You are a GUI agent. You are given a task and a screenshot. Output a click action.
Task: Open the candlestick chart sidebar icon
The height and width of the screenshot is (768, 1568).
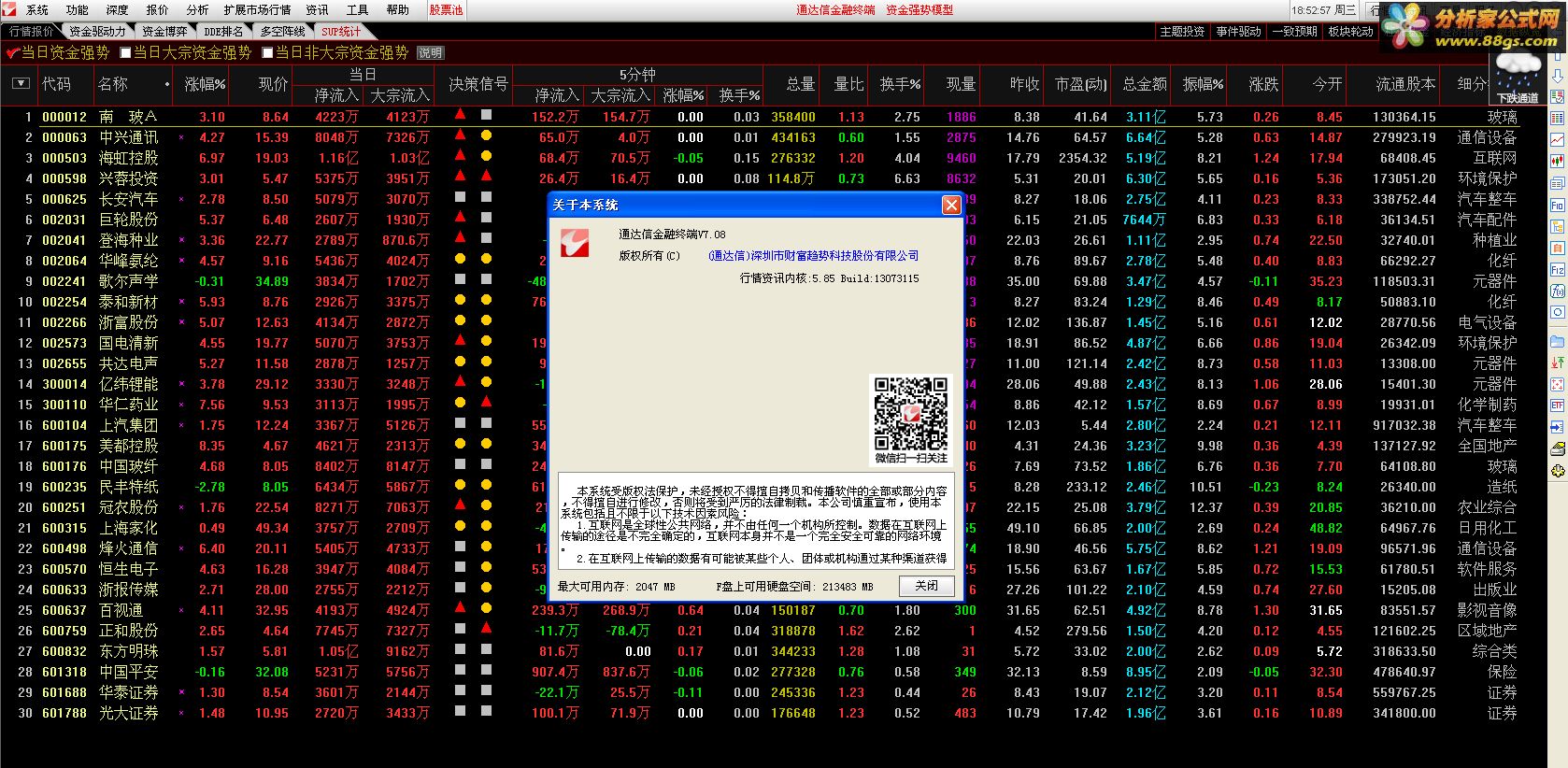(x=1558, y=160)
